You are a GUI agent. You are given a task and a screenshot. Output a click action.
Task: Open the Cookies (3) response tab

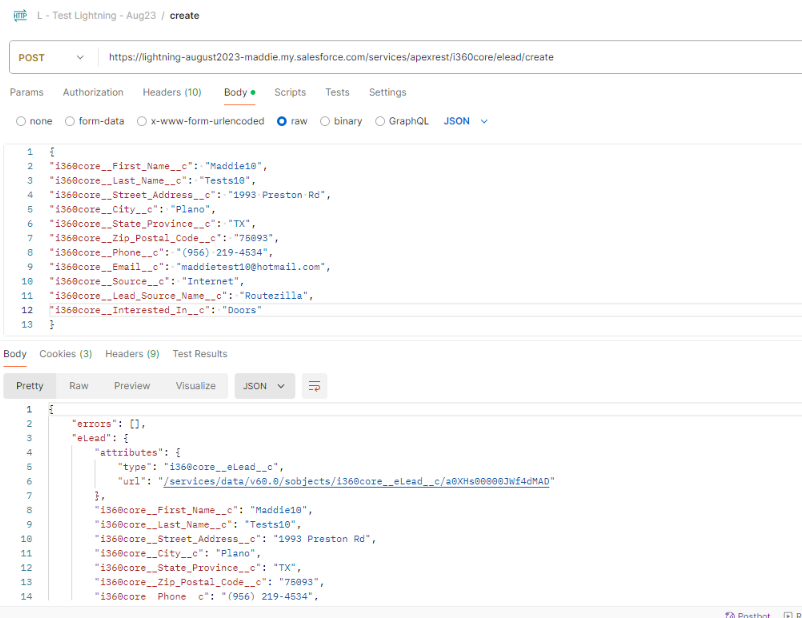click(x=65, y=353)
